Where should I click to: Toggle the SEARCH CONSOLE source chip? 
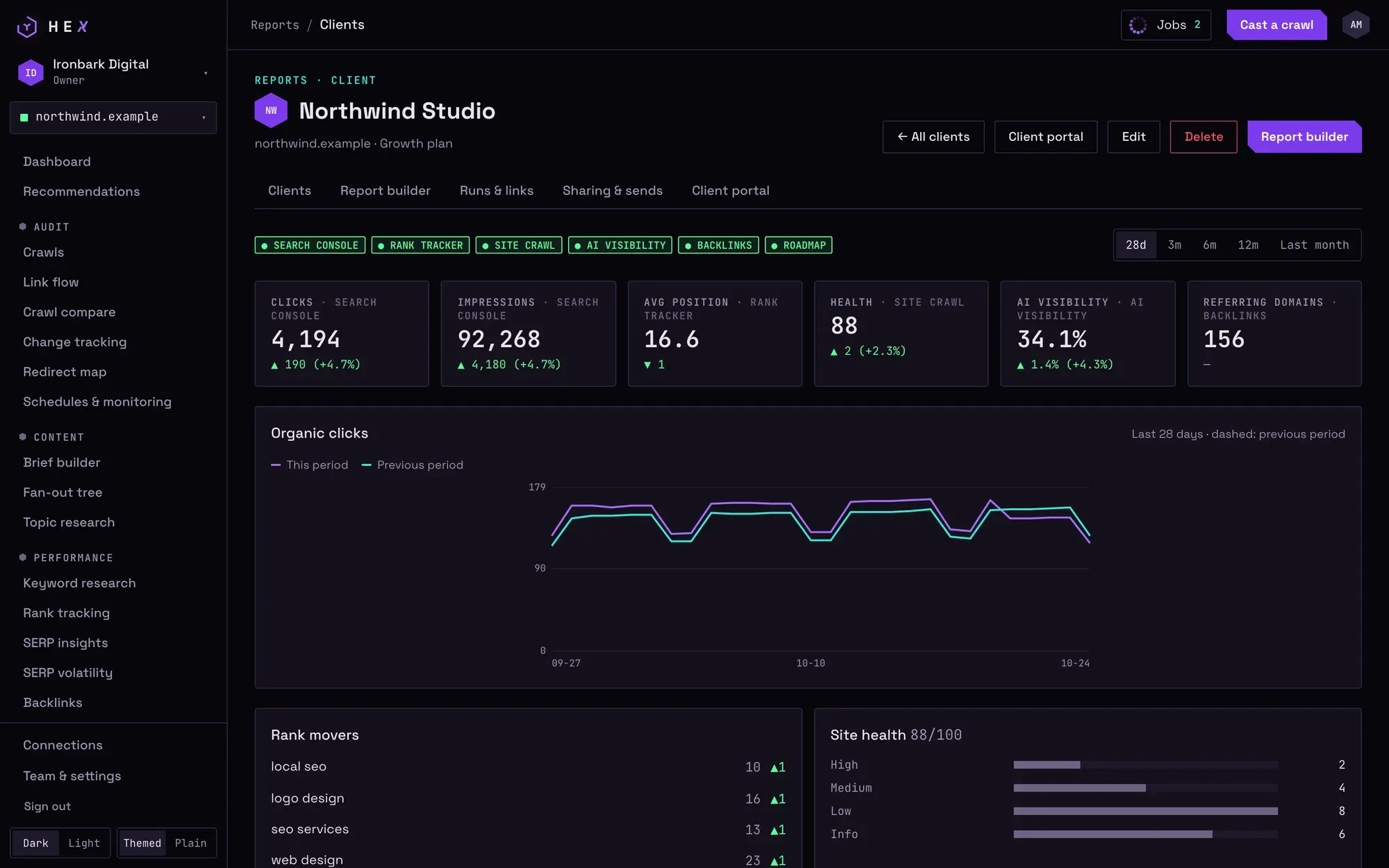point(310,245)
